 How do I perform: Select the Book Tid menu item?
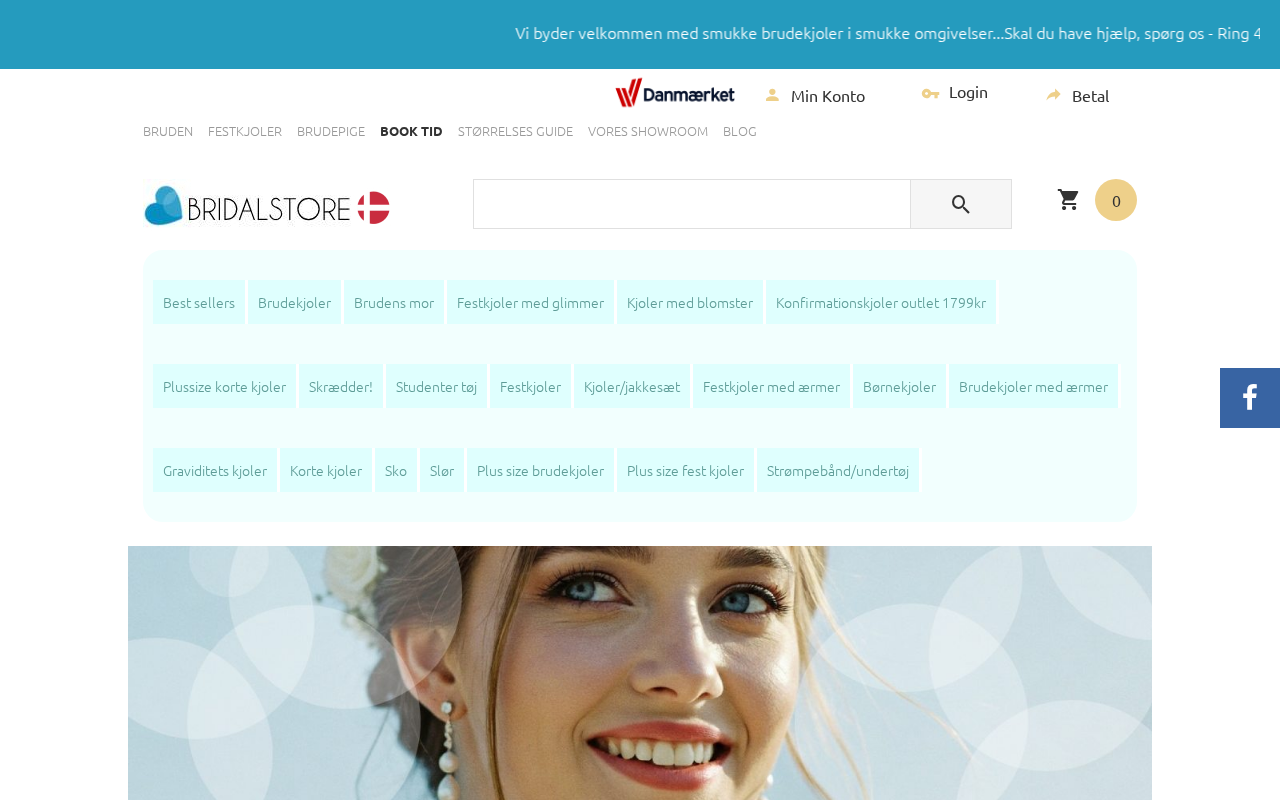pyautogui.click(x=411, y=131)
